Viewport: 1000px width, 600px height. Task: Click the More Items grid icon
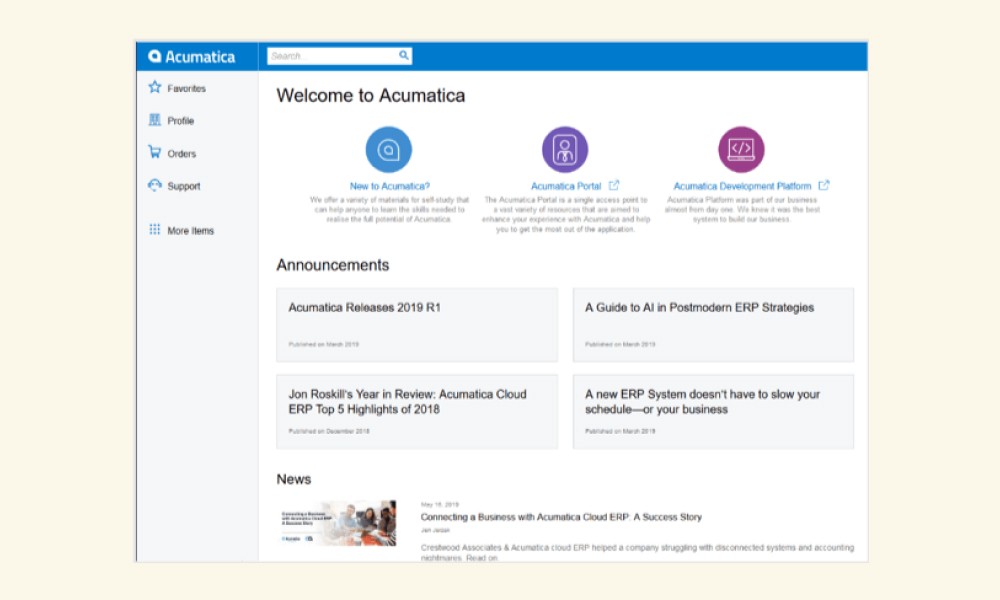(x=154, y=230)
